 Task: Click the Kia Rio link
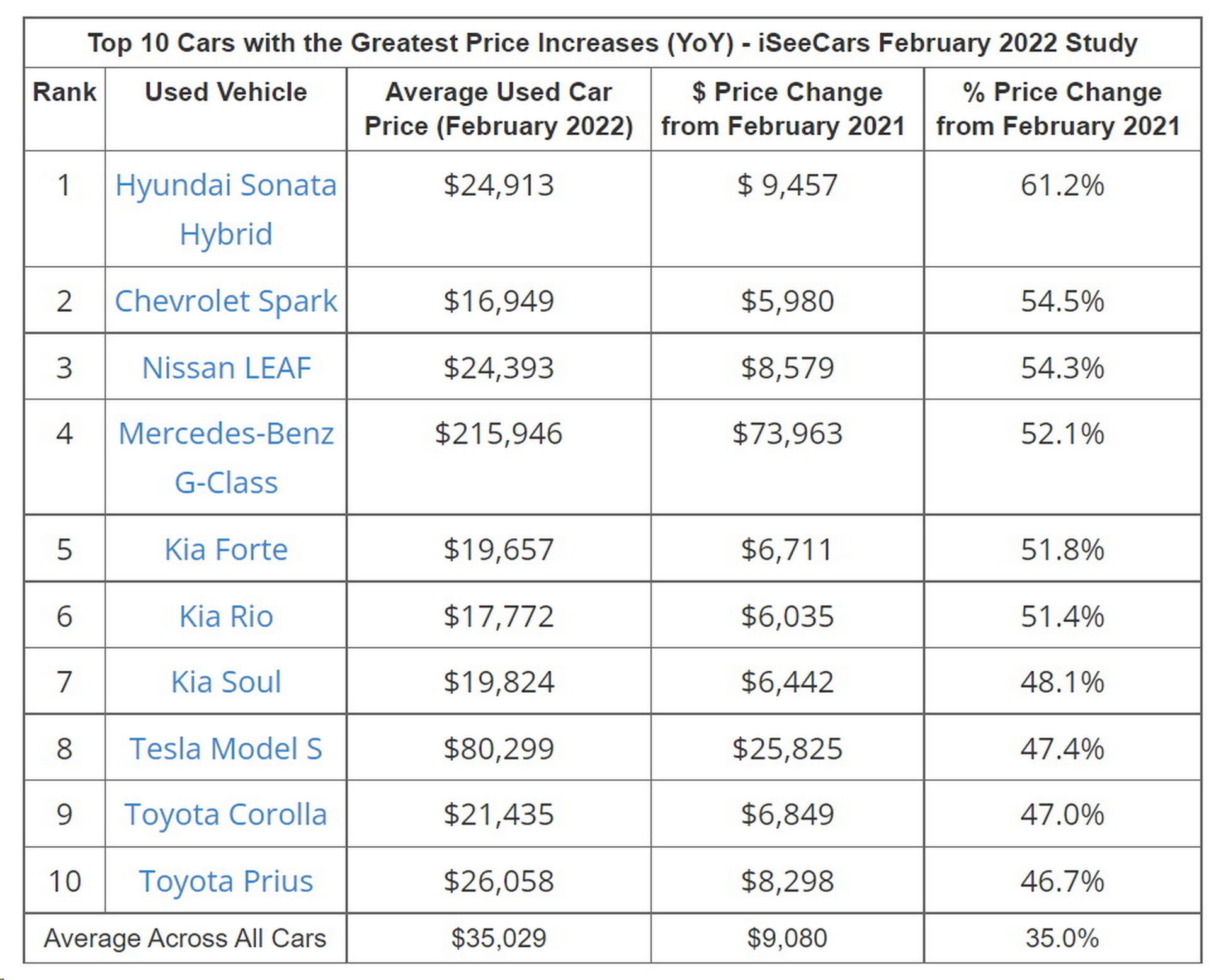tap(225, 617)
